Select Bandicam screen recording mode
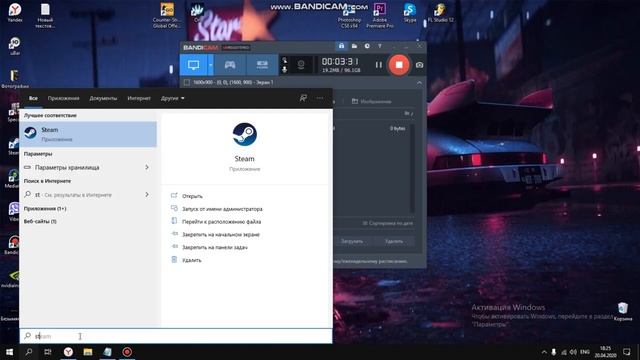The height and width of the screenshot is (360, 640). click(193, 65)
